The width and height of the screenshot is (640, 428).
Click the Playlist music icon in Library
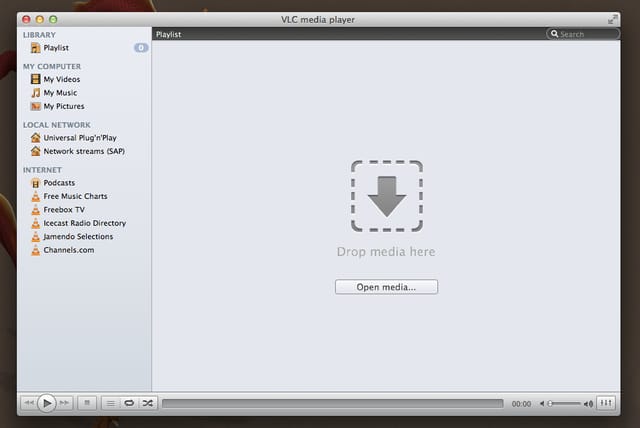tap(36, 48)
